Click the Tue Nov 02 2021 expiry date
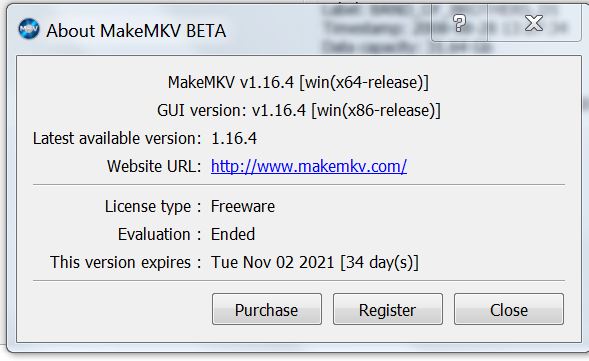This screenshot has height=361, width=589. click(x=272, y=262)
